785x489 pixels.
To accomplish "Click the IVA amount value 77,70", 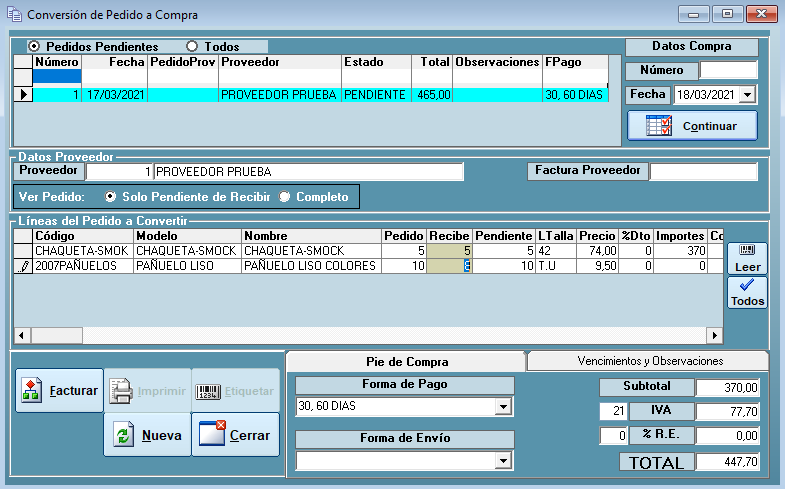I will click(727, 411).
